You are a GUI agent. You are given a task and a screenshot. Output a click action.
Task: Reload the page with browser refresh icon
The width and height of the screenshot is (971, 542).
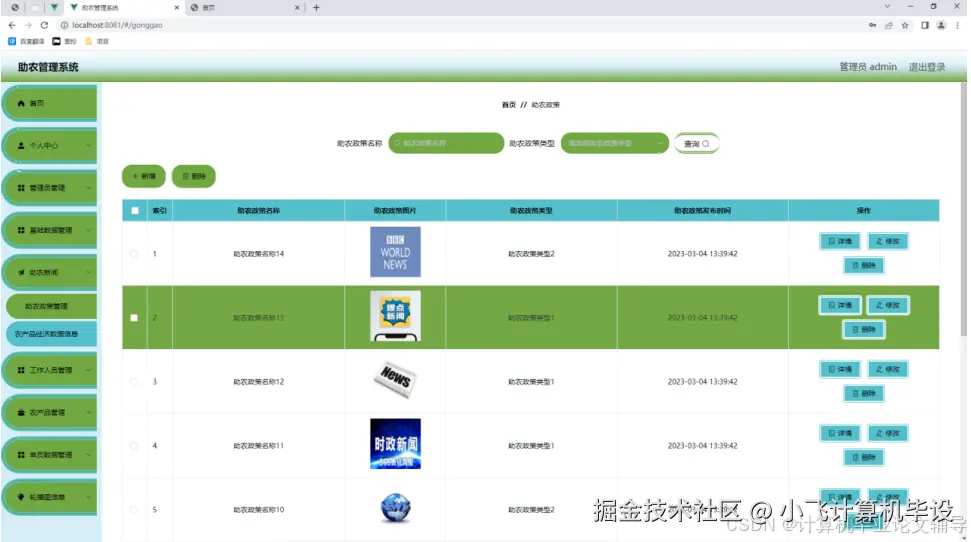(x=44, y=25)
